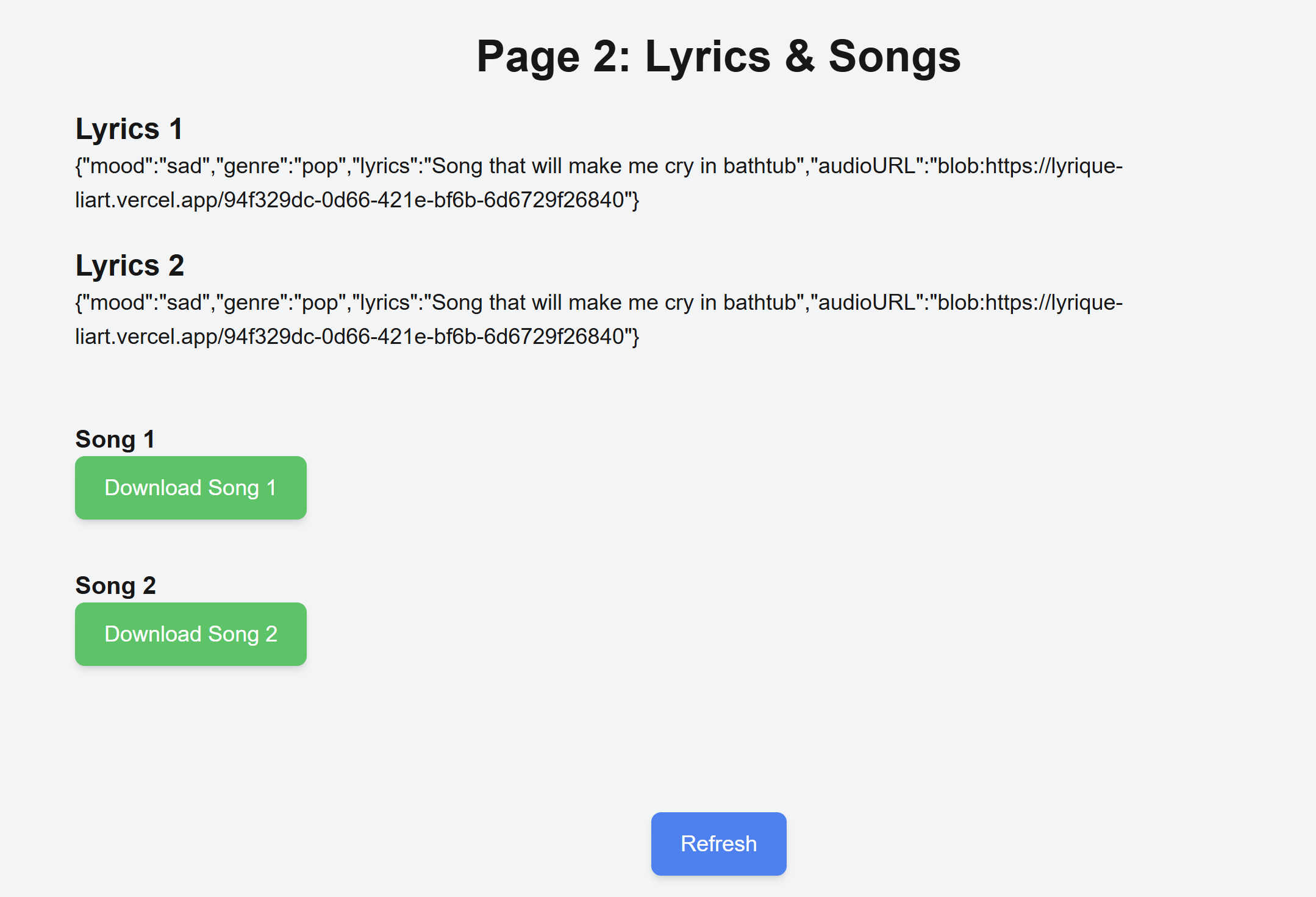The width and height of the screenshot is (1316, 897).
Task: Click the Song 2 heading label
Action: tap(115, 585)
